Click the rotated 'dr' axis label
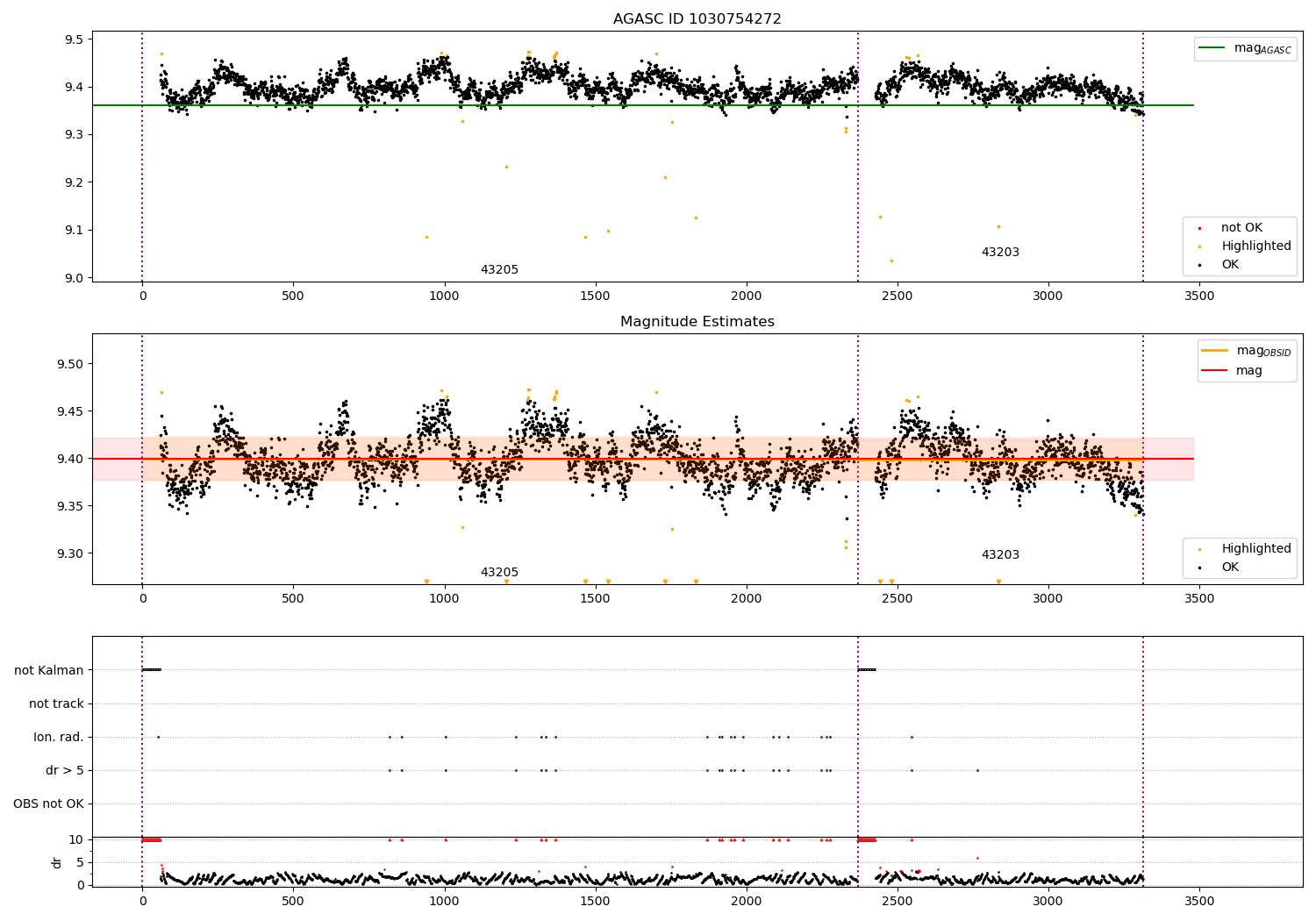Image resolution: width=1316 pixels, height=921 pixels. (x=57, y=862)
